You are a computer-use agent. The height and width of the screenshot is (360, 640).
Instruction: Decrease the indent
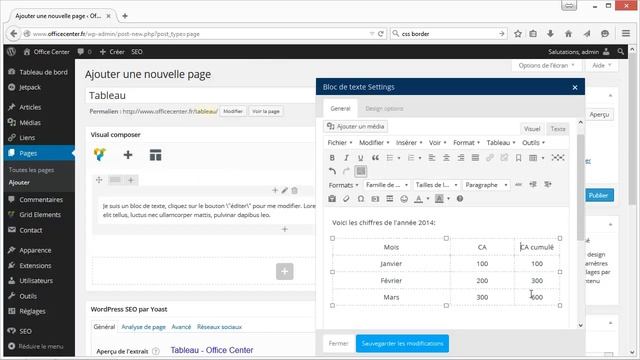pos(533,184)
